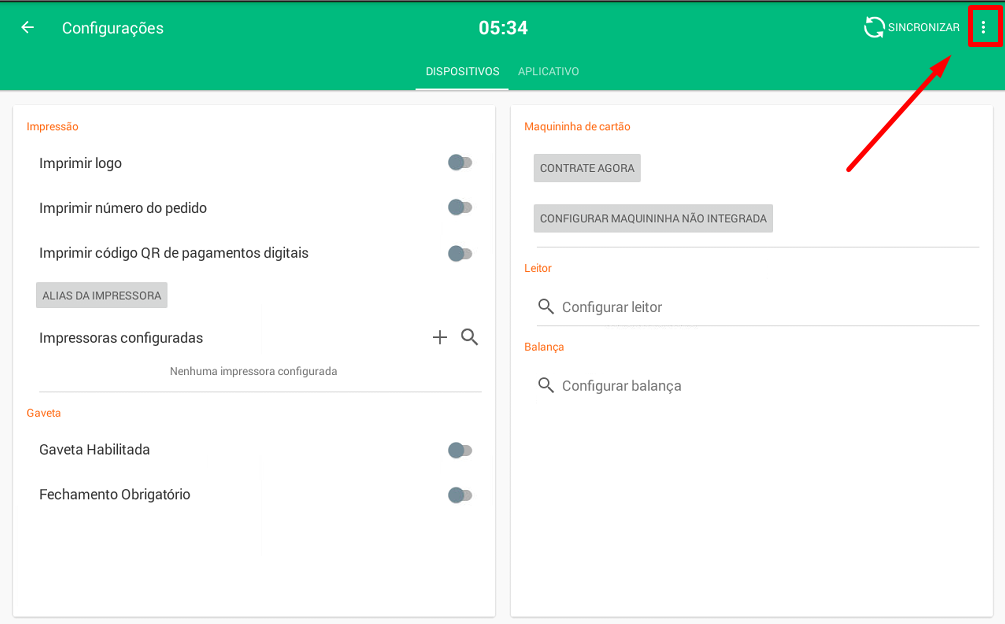This screenshot has height=624, width=1005.
Task: Toggle Fechamento Obrigatório switch
Action: (460, 495)
